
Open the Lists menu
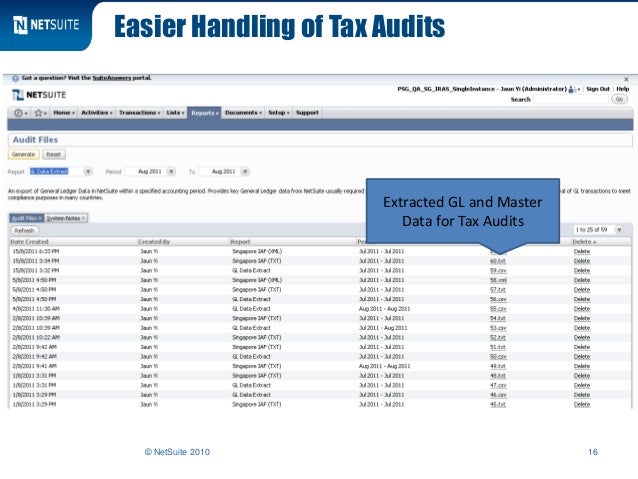[175, 113]
